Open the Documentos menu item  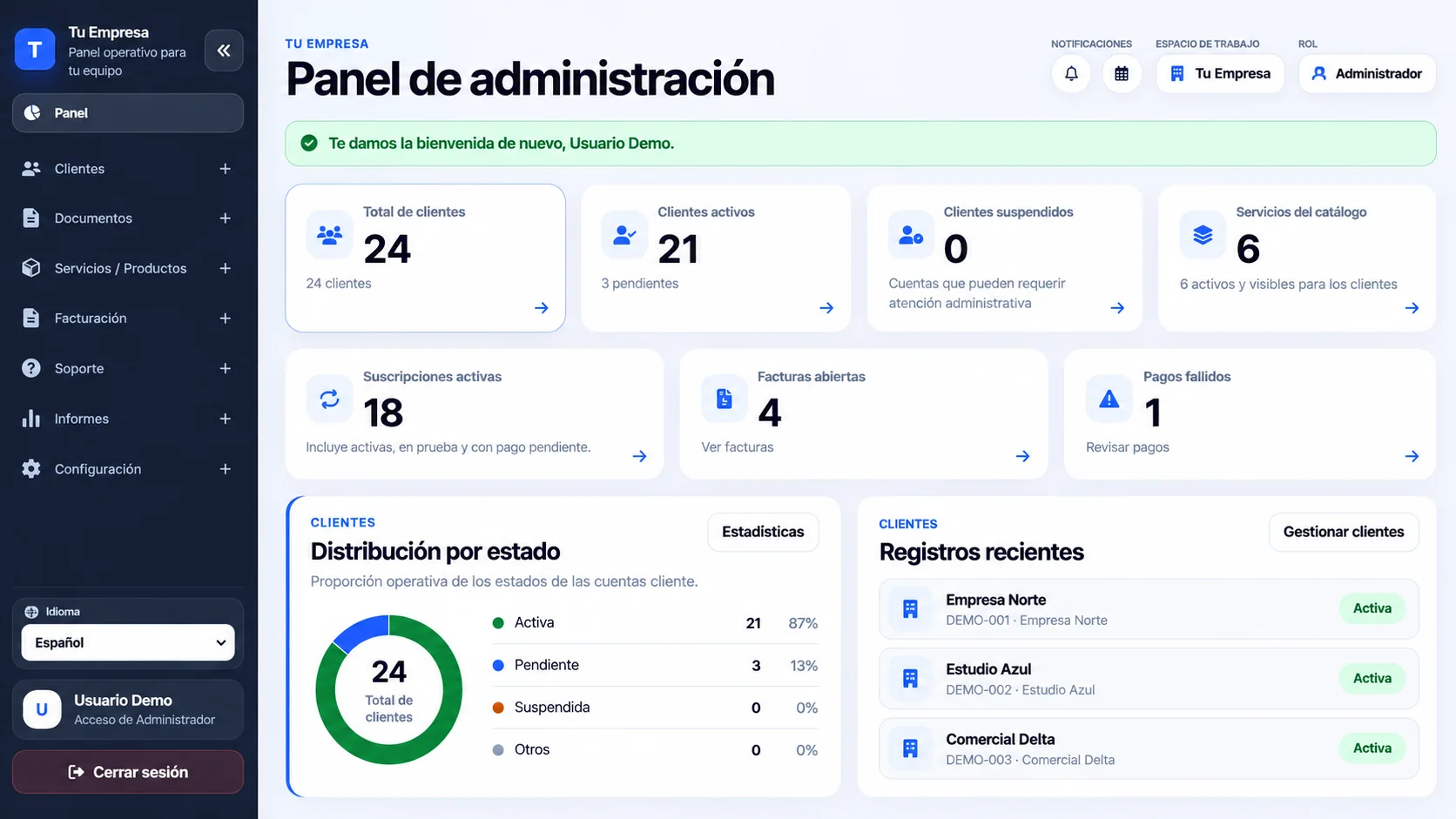click(x=128, y=218)
